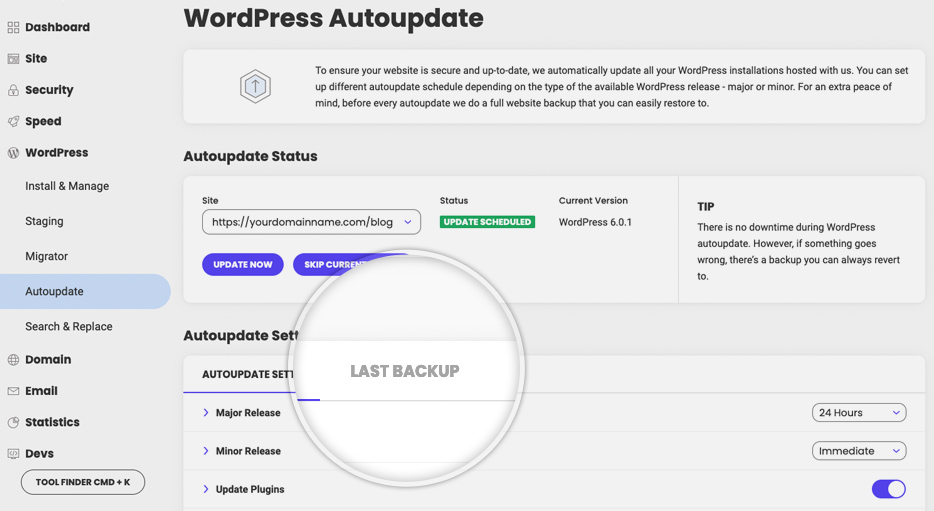Click the Autoupdate Status heading
This screenshot has height=511, width=934.
tap(250, 156)
